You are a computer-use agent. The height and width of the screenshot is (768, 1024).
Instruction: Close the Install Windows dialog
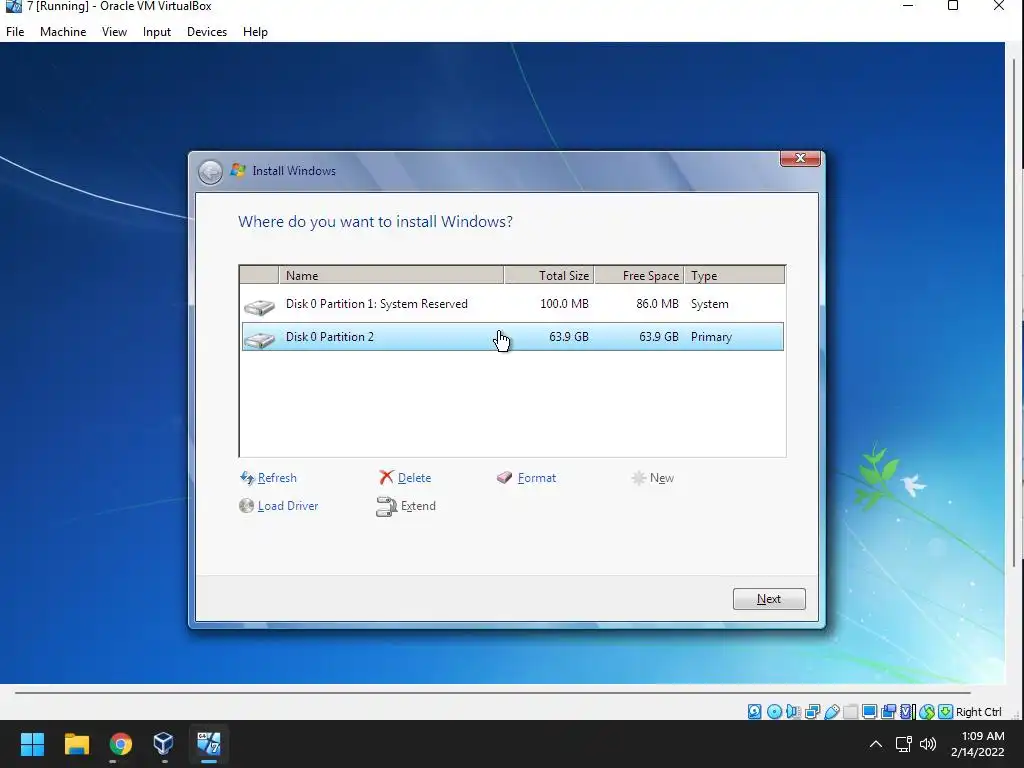coord(800,158)
